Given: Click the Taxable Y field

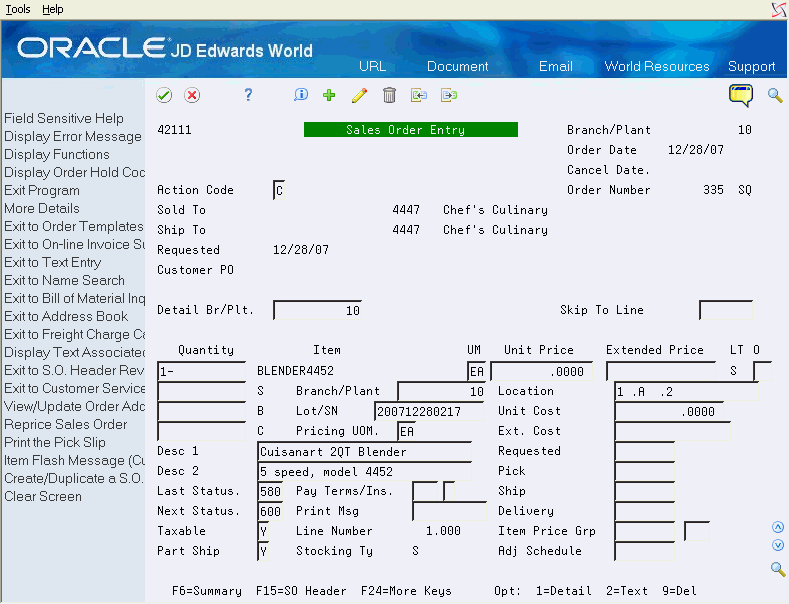Looking at the screenshot, I should coord(263,531).
